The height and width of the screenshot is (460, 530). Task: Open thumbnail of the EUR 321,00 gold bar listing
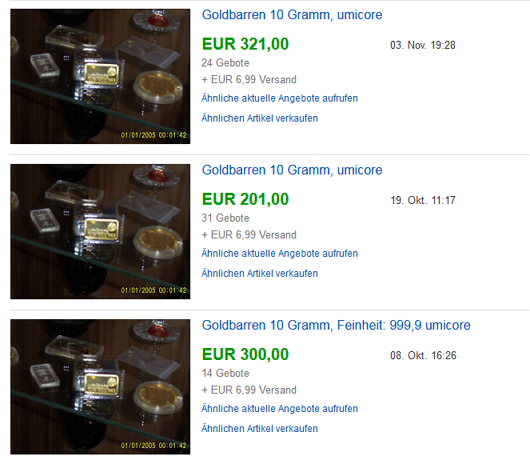click(x=100, y=76)
